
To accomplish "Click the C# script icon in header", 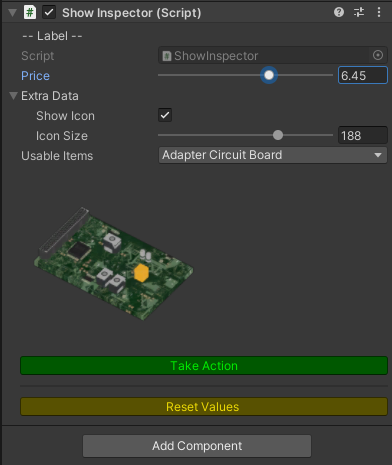I will (x=30, y=13).
